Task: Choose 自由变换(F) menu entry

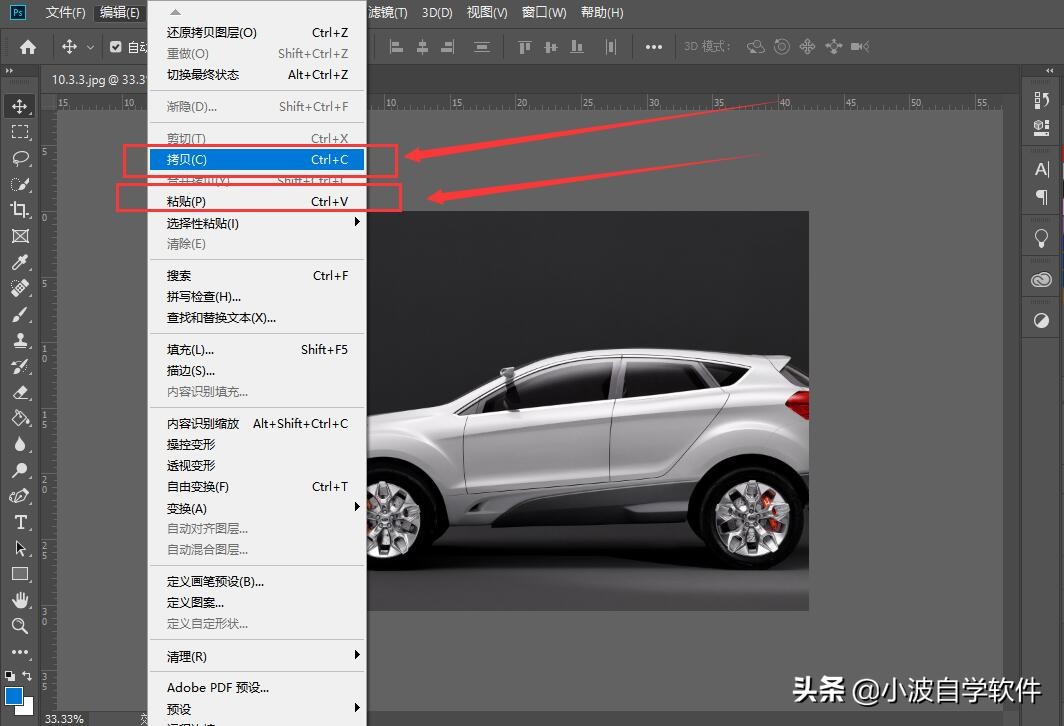Action: [256, 486]
